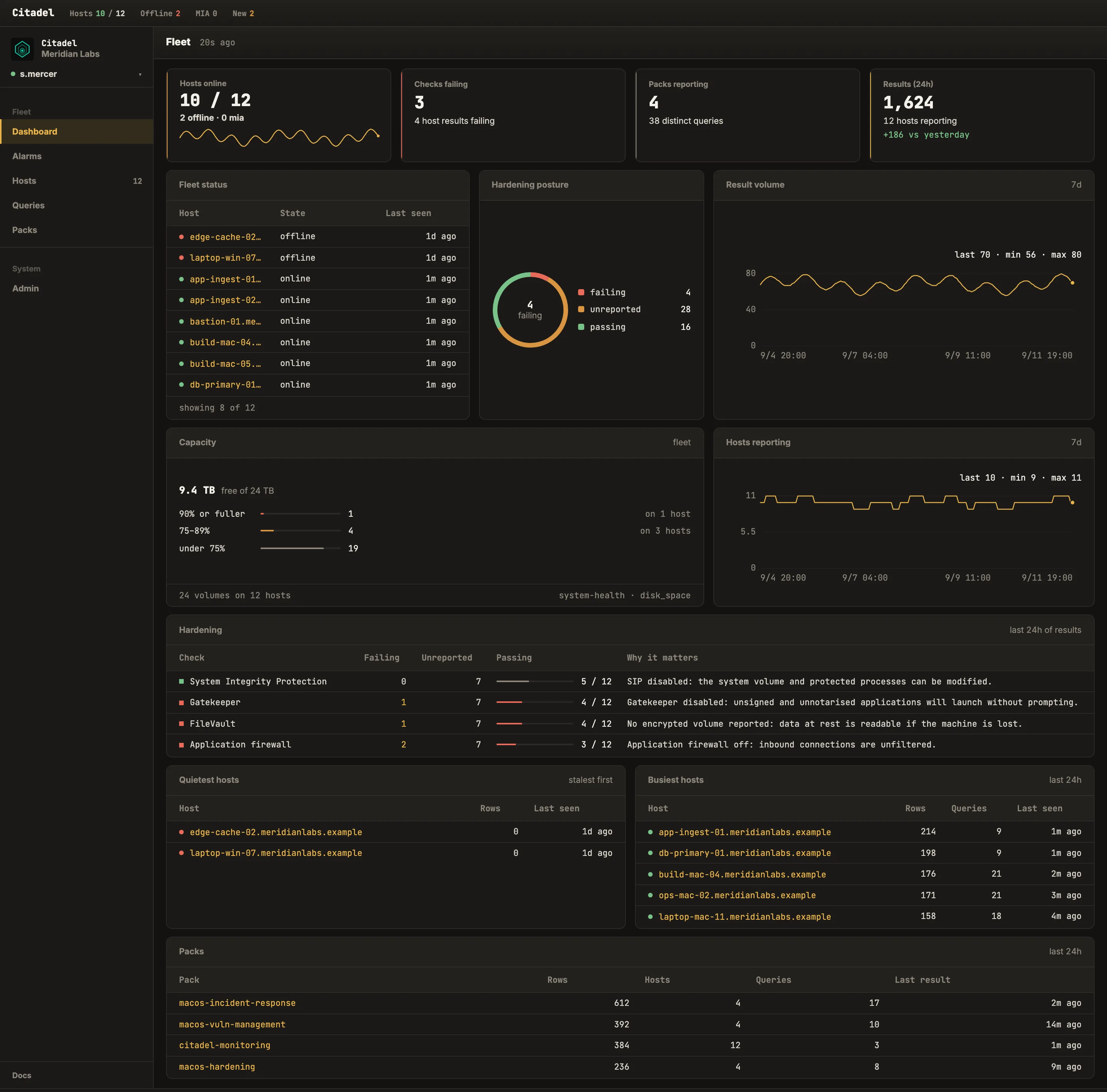Open the Docs link at bottom
This screenshot has height=1092, width=1107.
click(22, 1075)
